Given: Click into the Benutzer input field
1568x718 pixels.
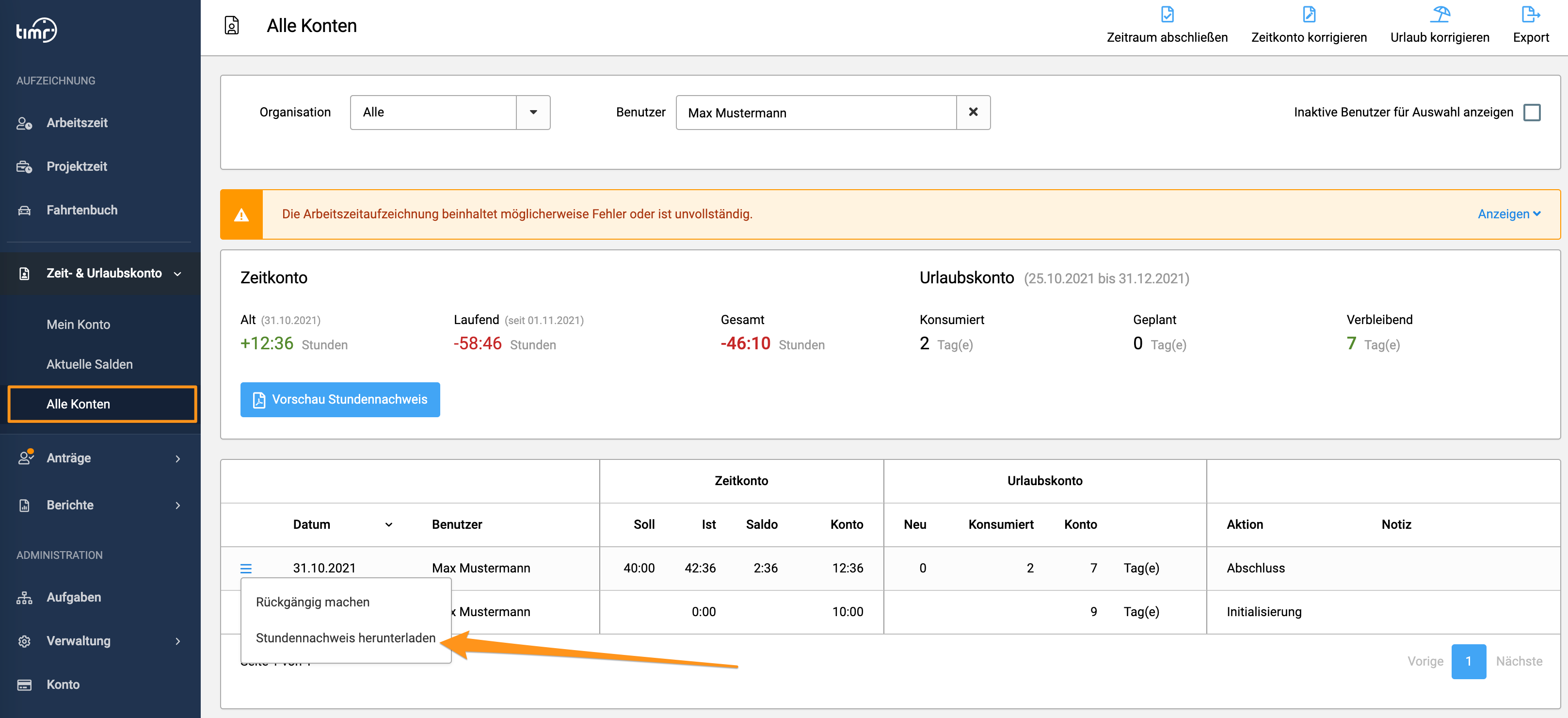Looking at the screenshot, I should [816, 112].
